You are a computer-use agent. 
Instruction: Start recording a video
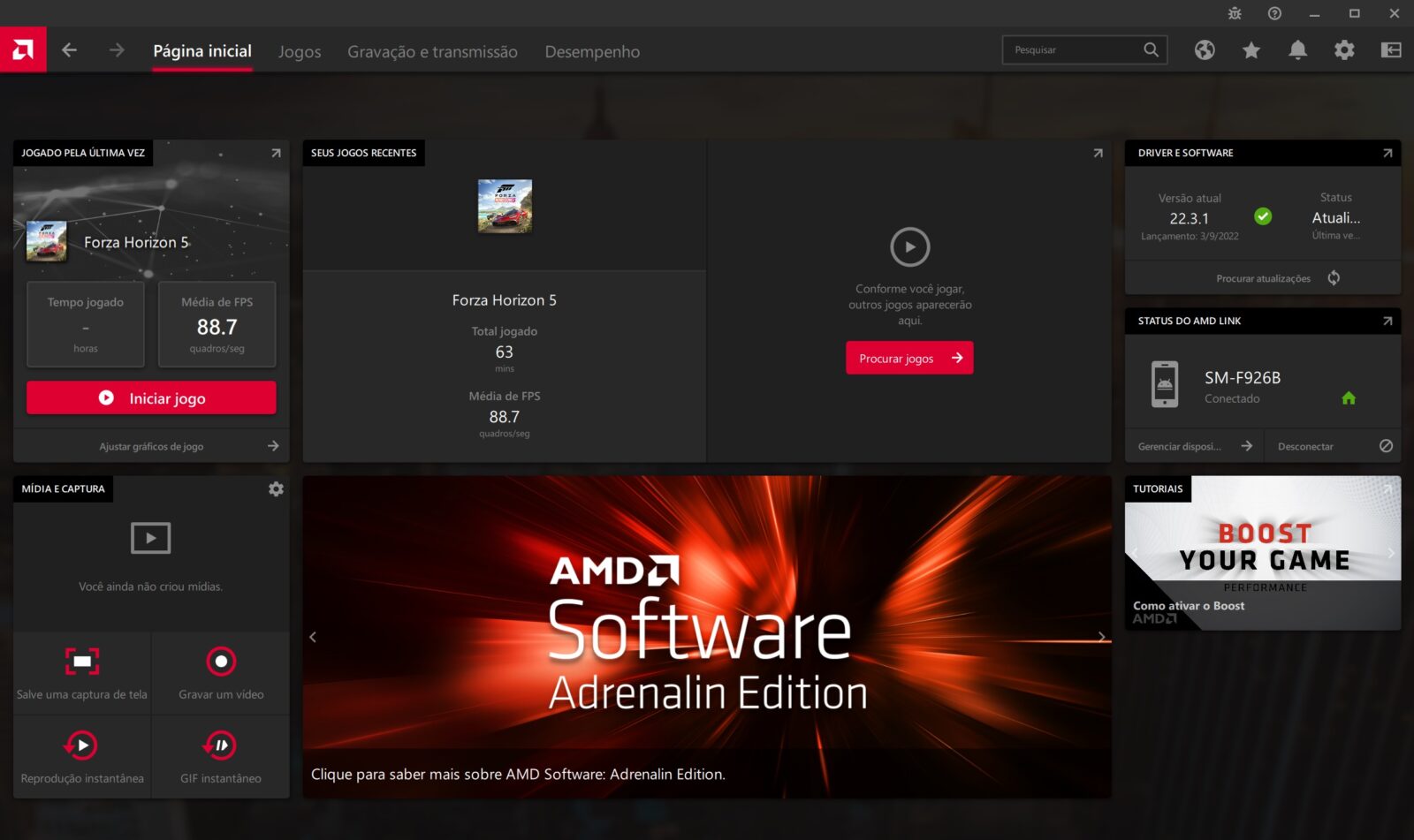pos(221,662)
